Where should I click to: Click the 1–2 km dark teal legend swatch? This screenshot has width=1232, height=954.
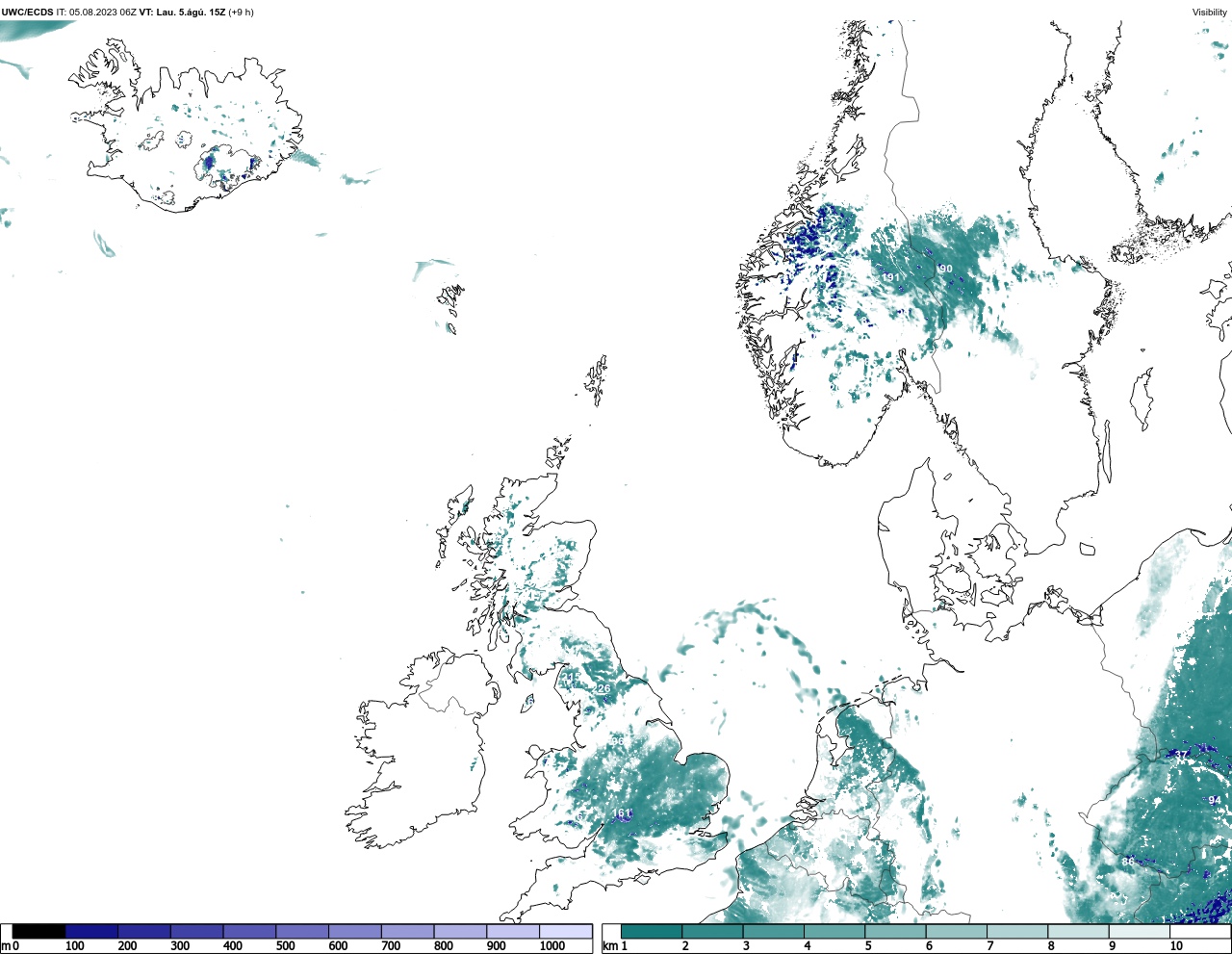(652, 932)
